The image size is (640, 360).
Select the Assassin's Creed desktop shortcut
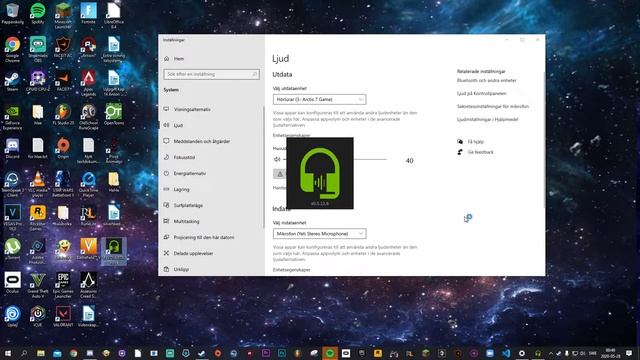88,285
